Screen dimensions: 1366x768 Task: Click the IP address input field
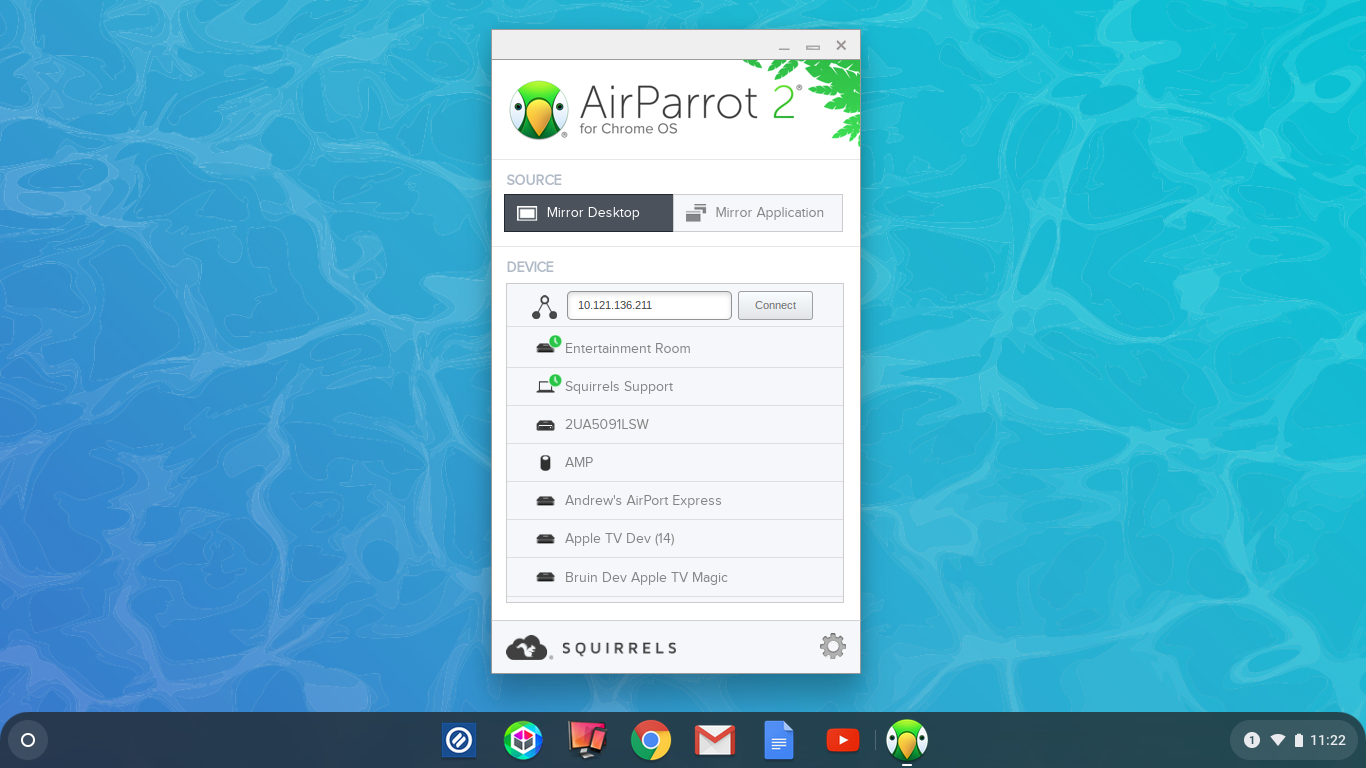649,306
